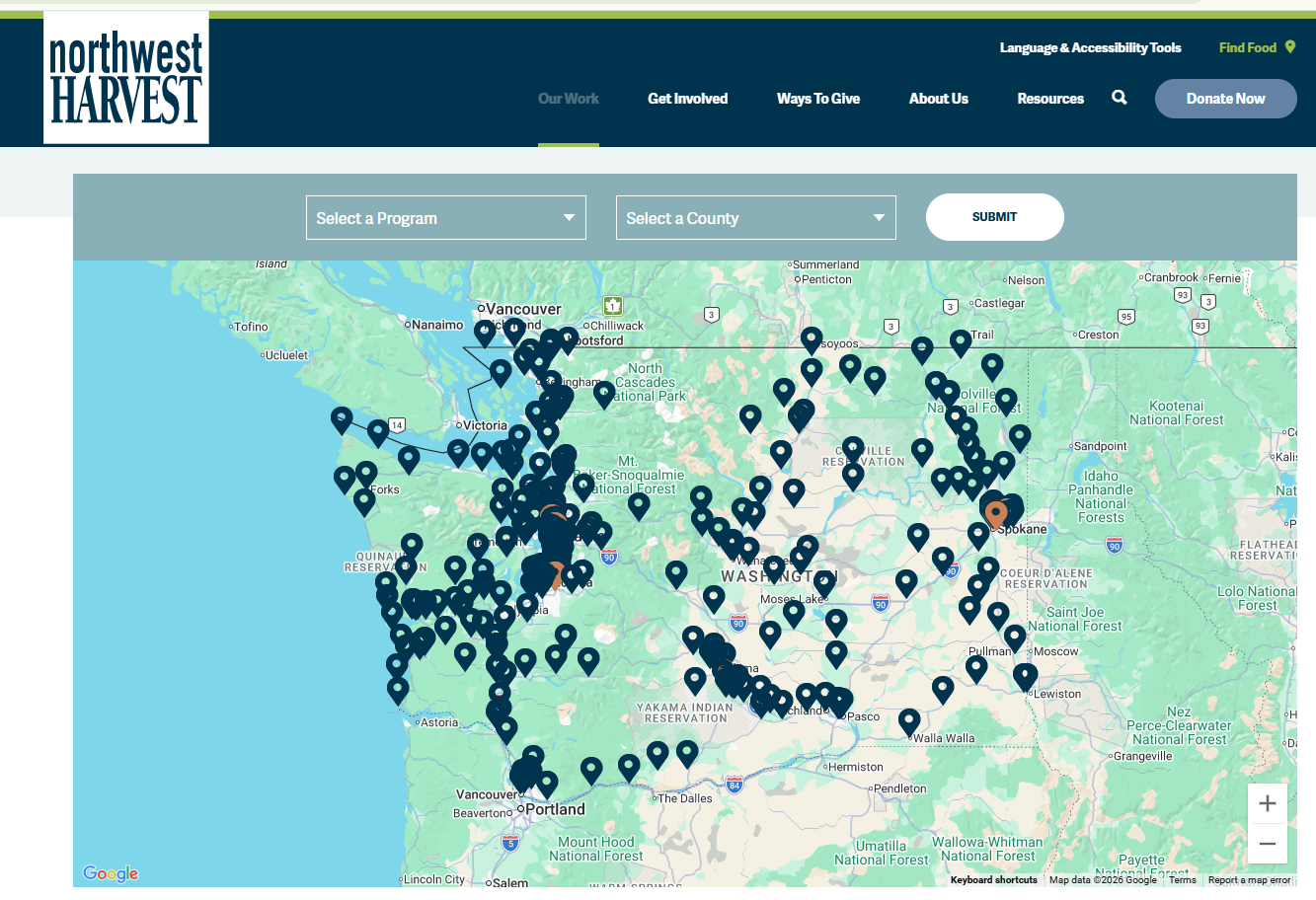Image resolution: width=1316 pixels, height=900 pixels.
Task: Follow the Find Food link
Action: (1248, 47)
